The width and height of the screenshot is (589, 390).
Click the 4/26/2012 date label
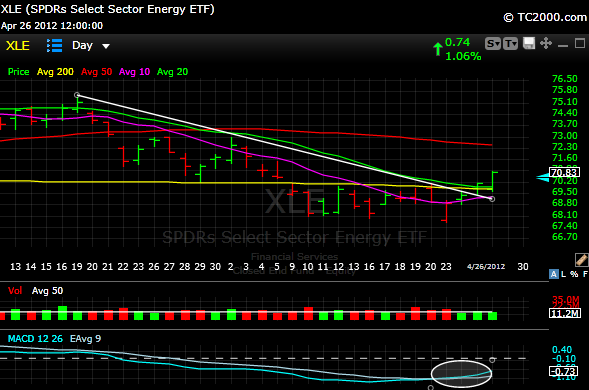486,266
